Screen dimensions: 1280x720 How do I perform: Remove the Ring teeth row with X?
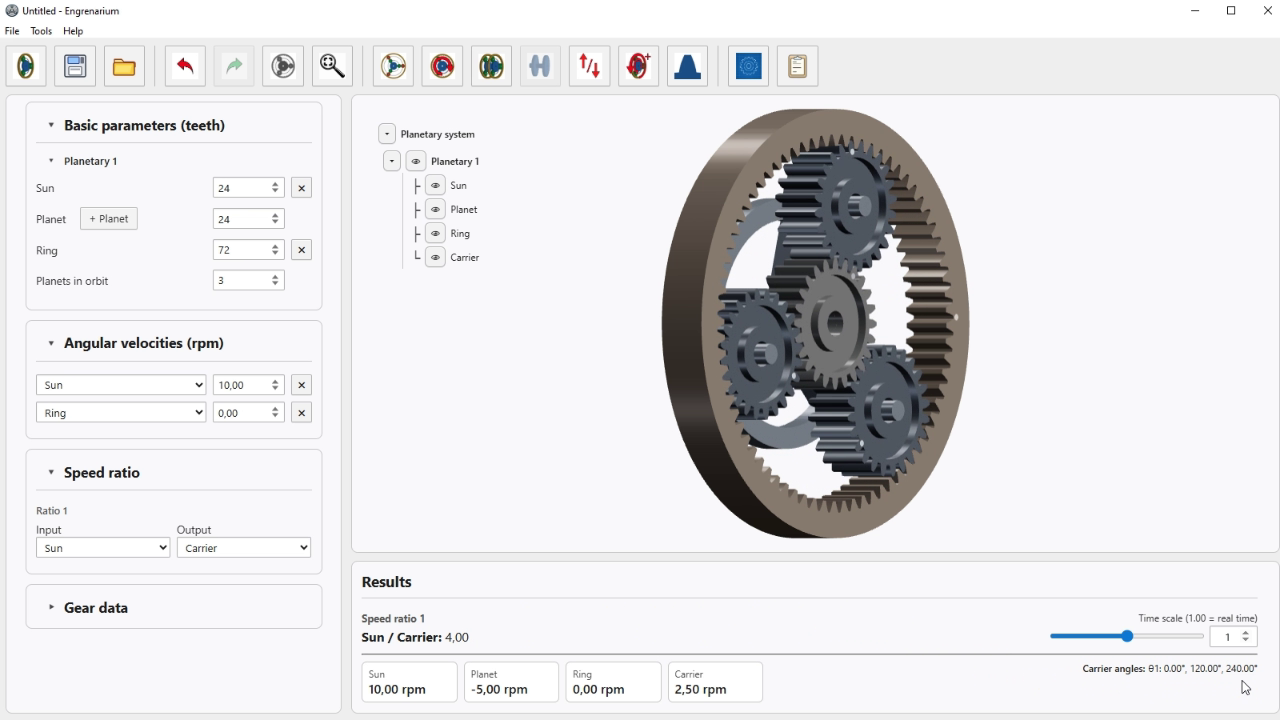(301, 250)
